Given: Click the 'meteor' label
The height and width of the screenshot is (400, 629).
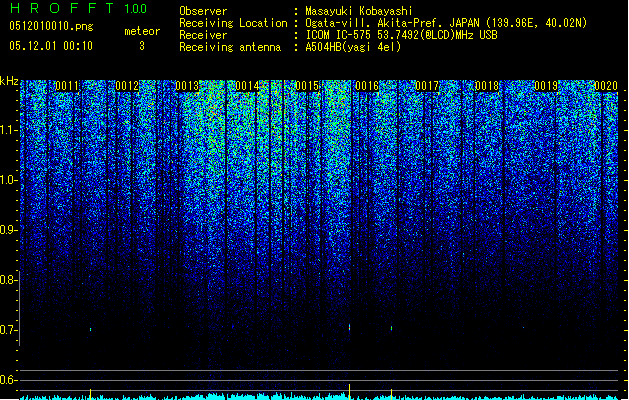Looking at the screenshot, I should click(x=142, y=31).
